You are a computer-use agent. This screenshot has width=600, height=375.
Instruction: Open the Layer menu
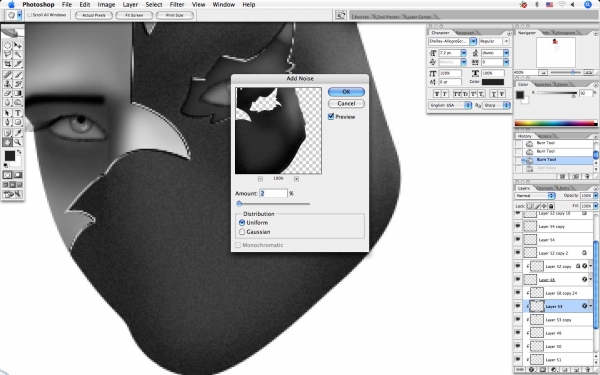click(130, 5)
